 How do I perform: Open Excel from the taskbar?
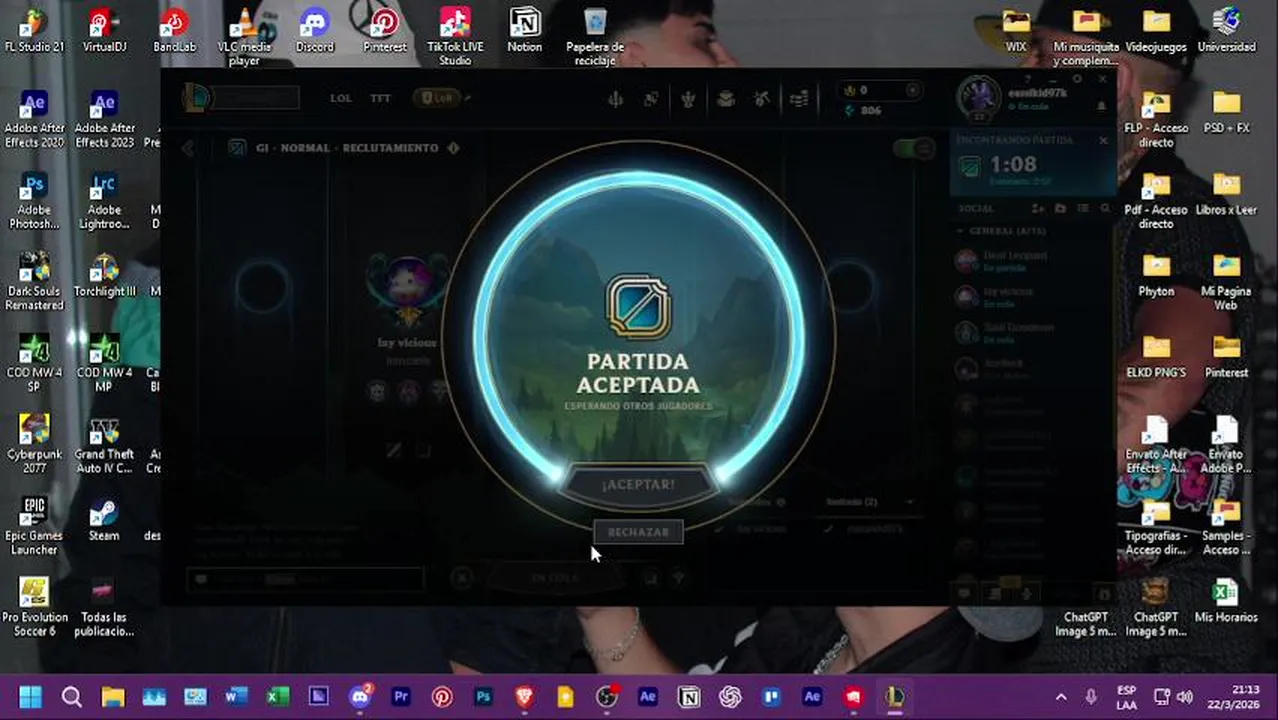[x=278, y=696]
